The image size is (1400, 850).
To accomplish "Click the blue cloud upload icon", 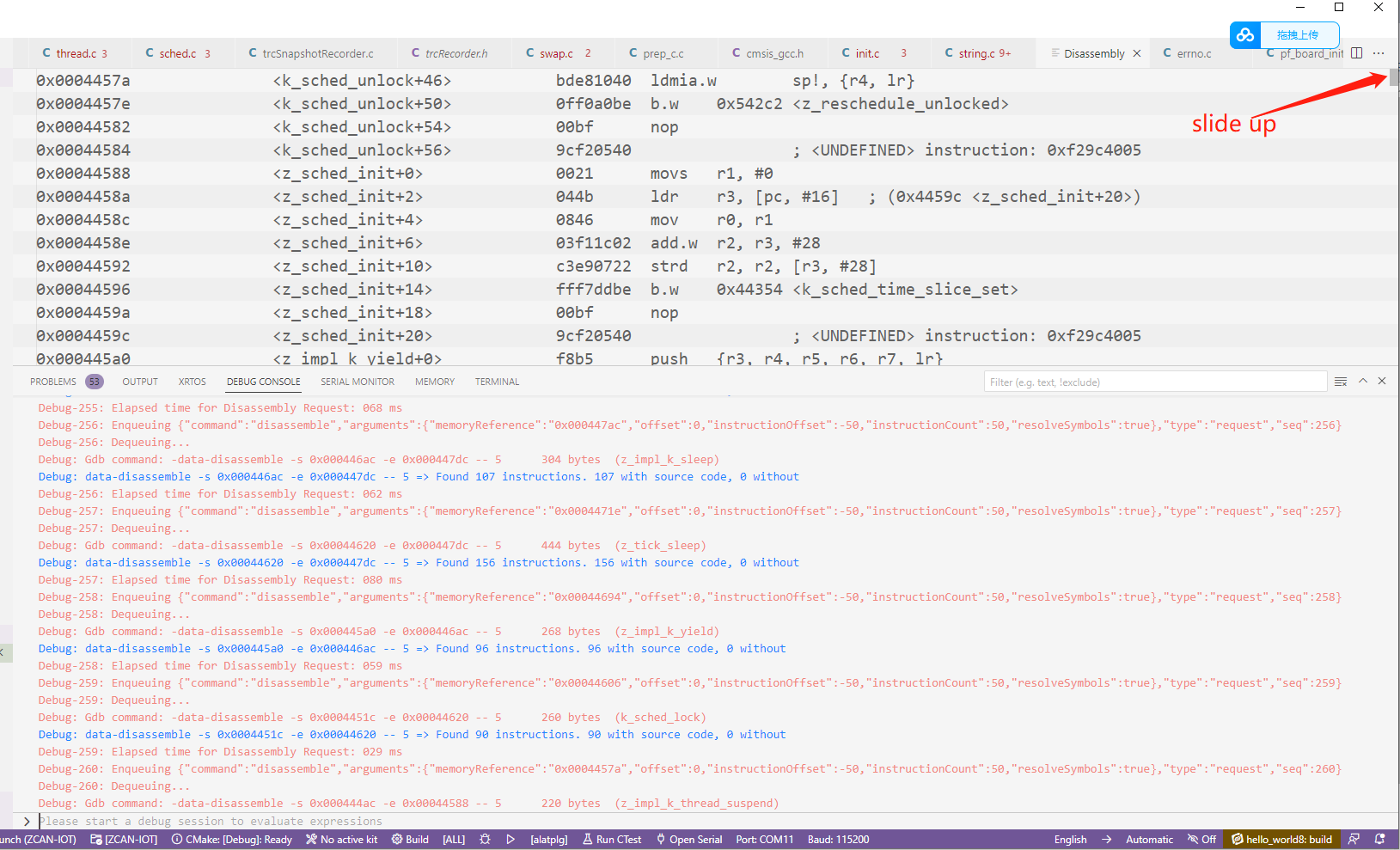I will (1245, 35).
